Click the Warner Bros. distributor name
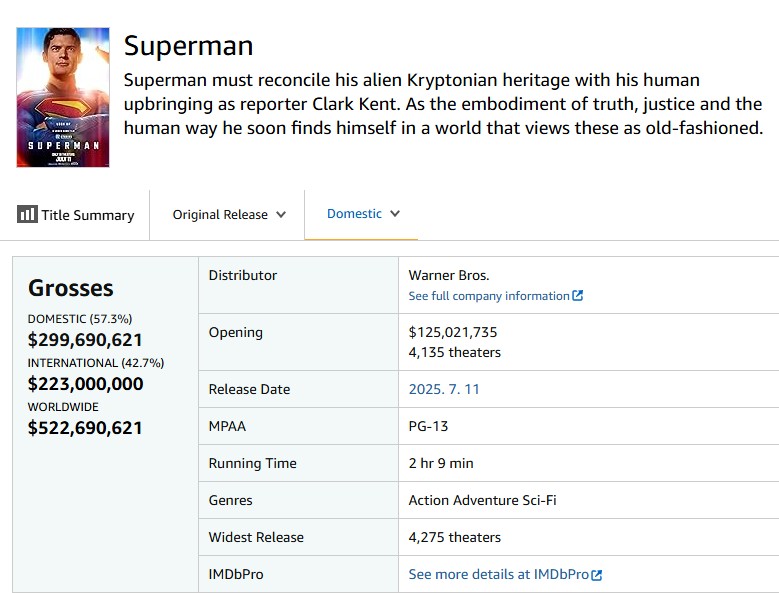Viewport: 779px width, 593px height. pyautogui.click(x=449, y=275)
